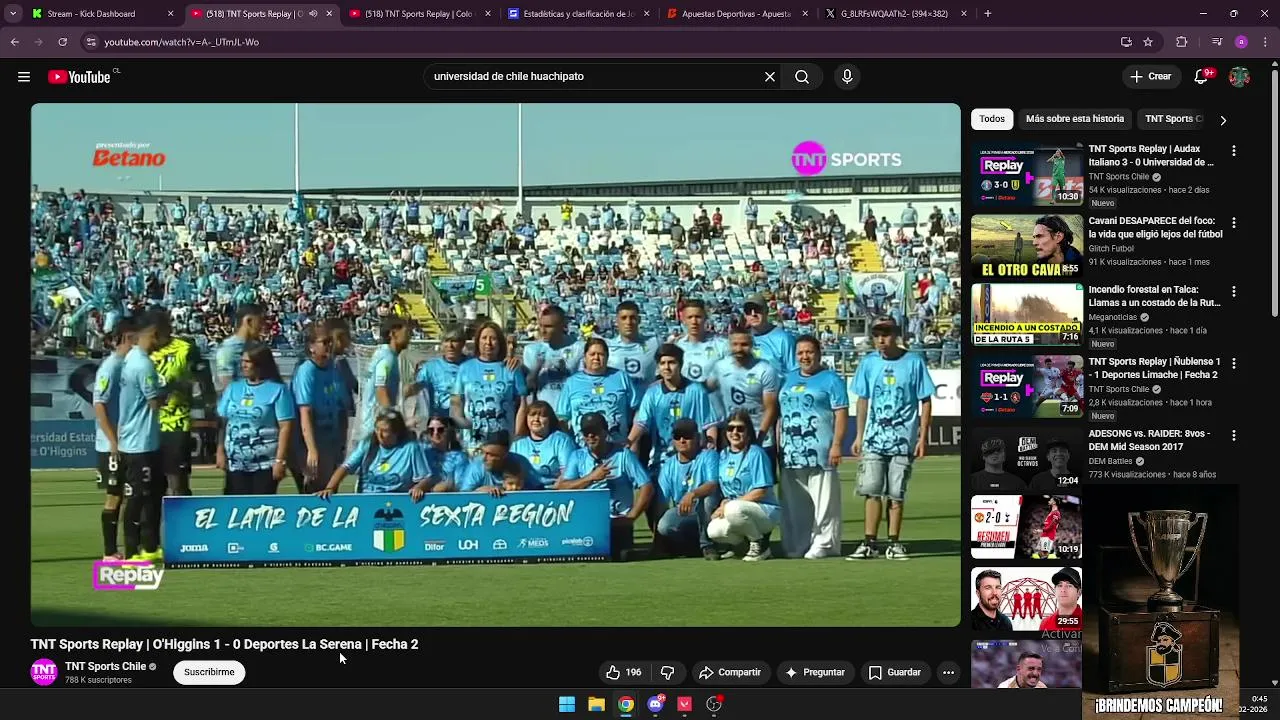Go back in browser history
The height and width of the screenshot is (720, 1280).
pos(14,42)
